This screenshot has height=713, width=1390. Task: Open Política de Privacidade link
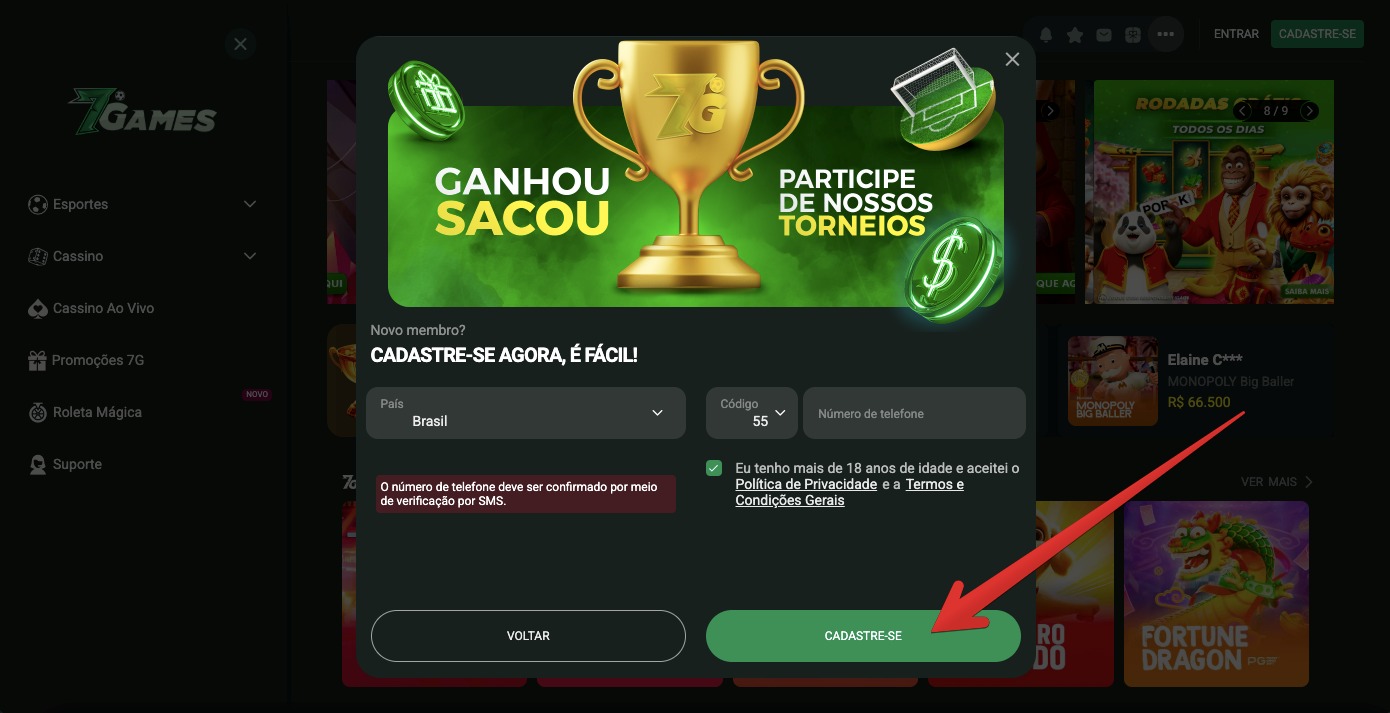pos(806,484)
